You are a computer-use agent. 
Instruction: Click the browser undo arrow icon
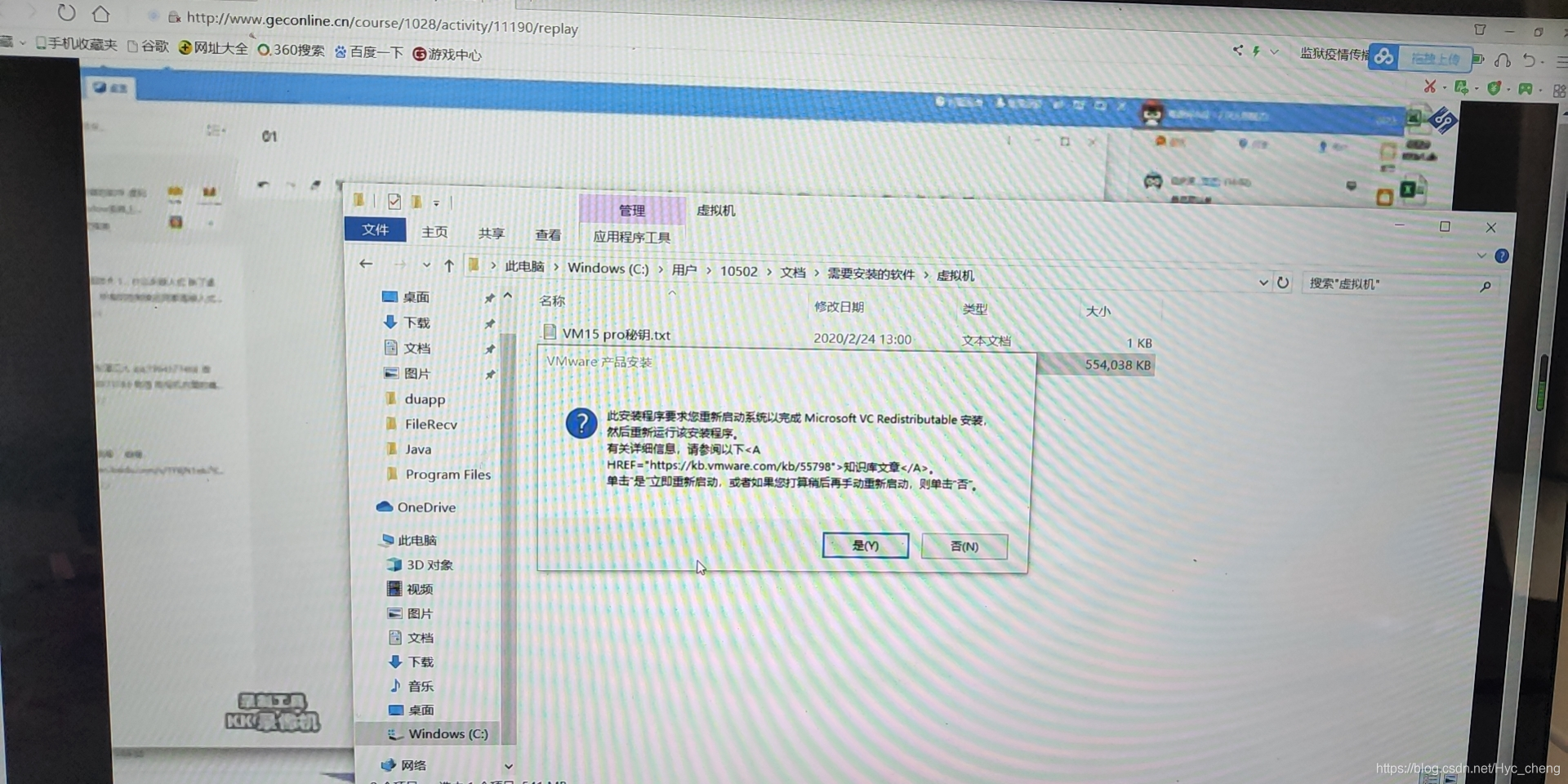[x=1529, y=60]
